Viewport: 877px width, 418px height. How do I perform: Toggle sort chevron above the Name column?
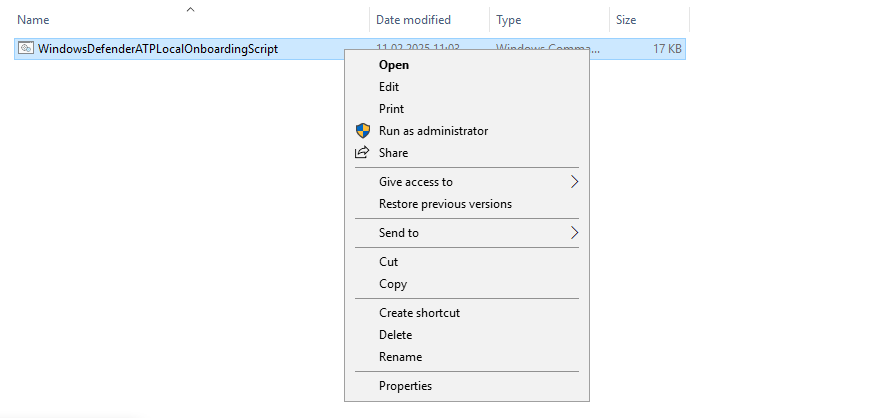pos(190,10)
